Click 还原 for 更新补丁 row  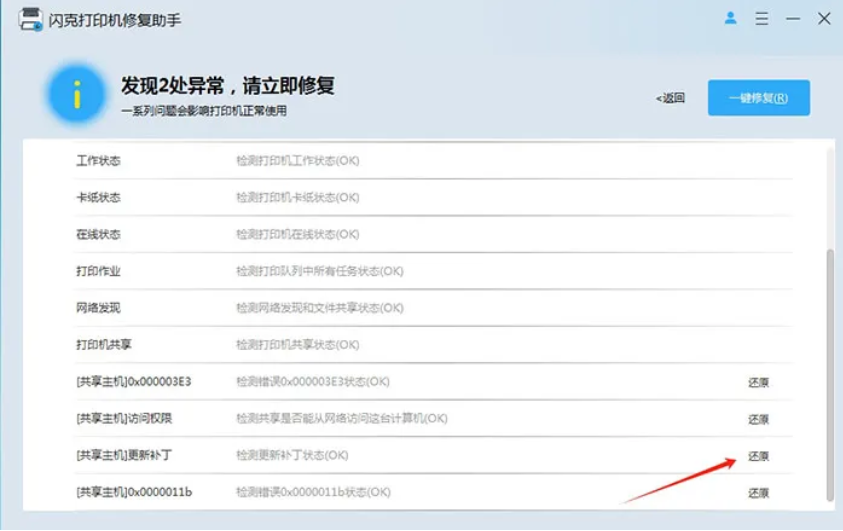tap(758, 456)
